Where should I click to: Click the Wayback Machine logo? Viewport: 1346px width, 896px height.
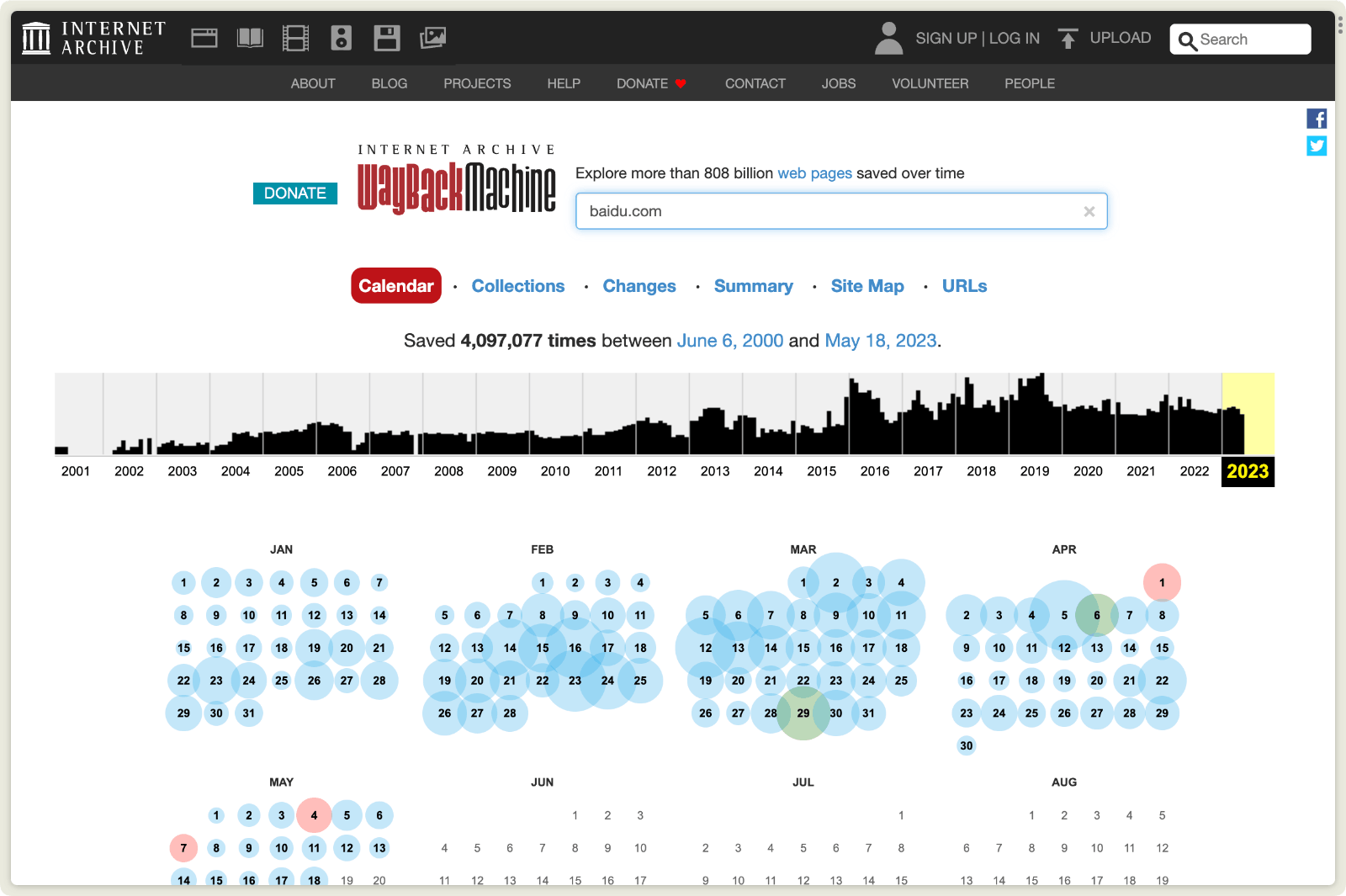point(457,180)
